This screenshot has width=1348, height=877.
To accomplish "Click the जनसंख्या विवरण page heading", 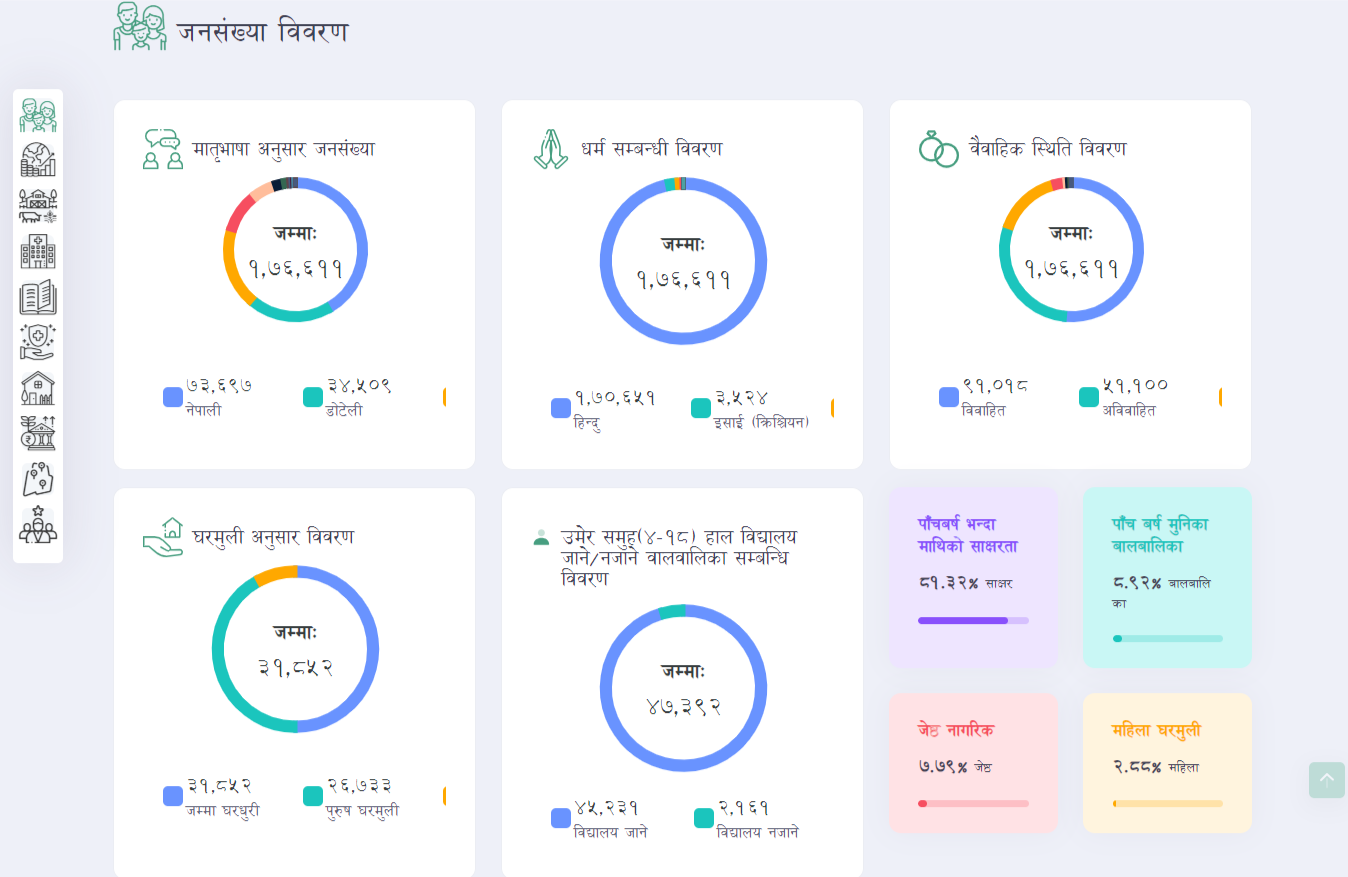I will [x=263, y=32].
